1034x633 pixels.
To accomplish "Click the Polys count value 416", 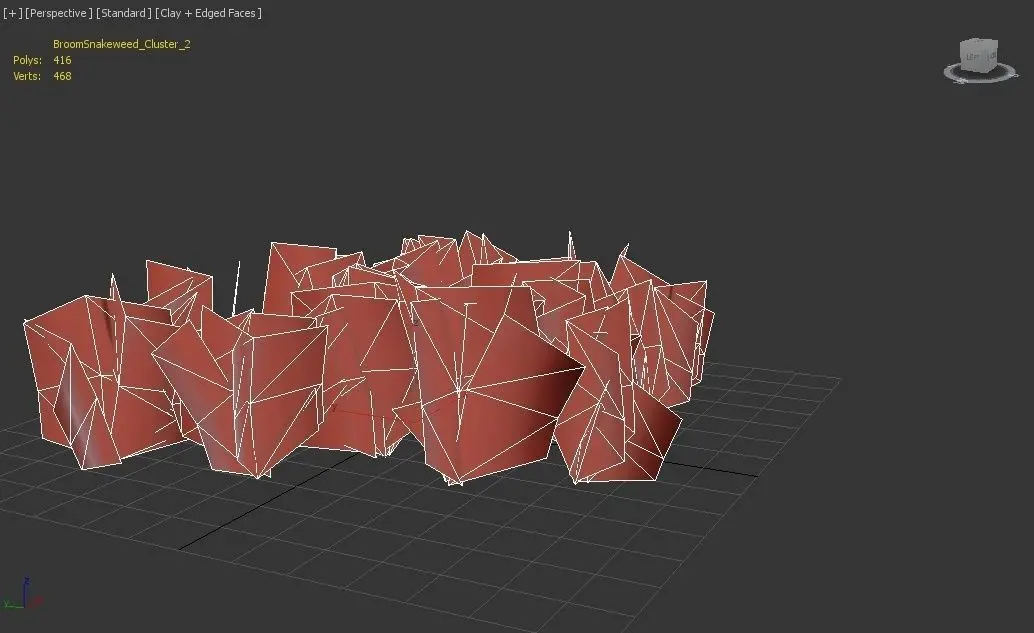I will tap(62, 60).
